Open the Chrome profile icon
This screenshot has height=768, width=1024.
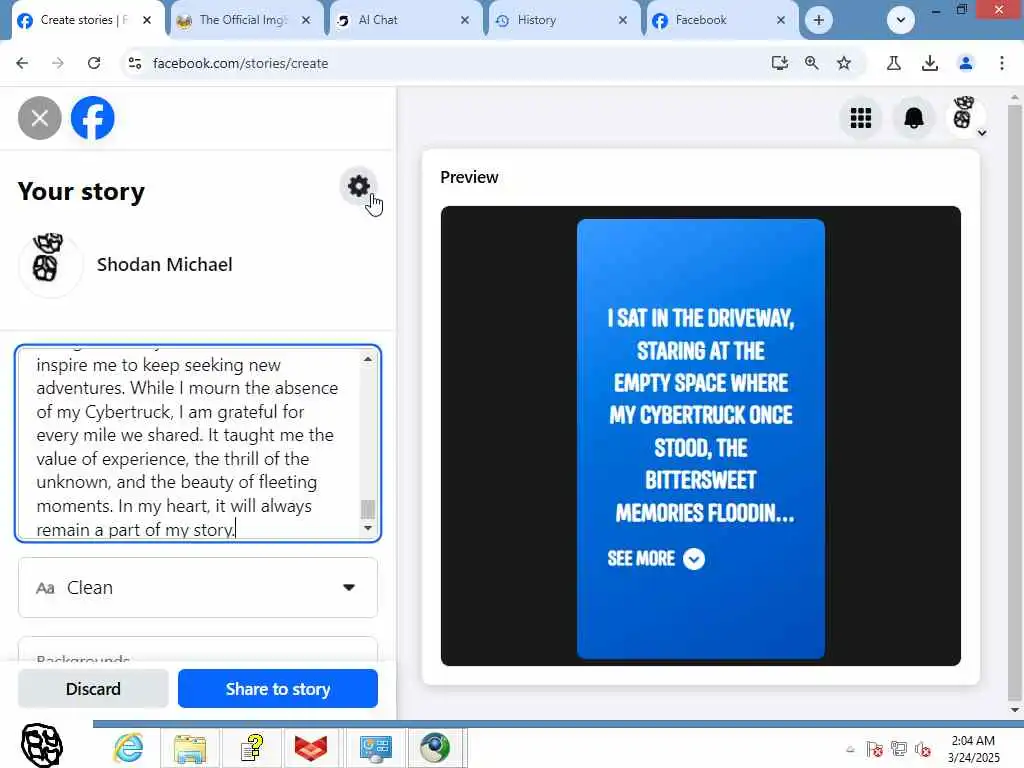pyautogui.click(x=965, y=63)
